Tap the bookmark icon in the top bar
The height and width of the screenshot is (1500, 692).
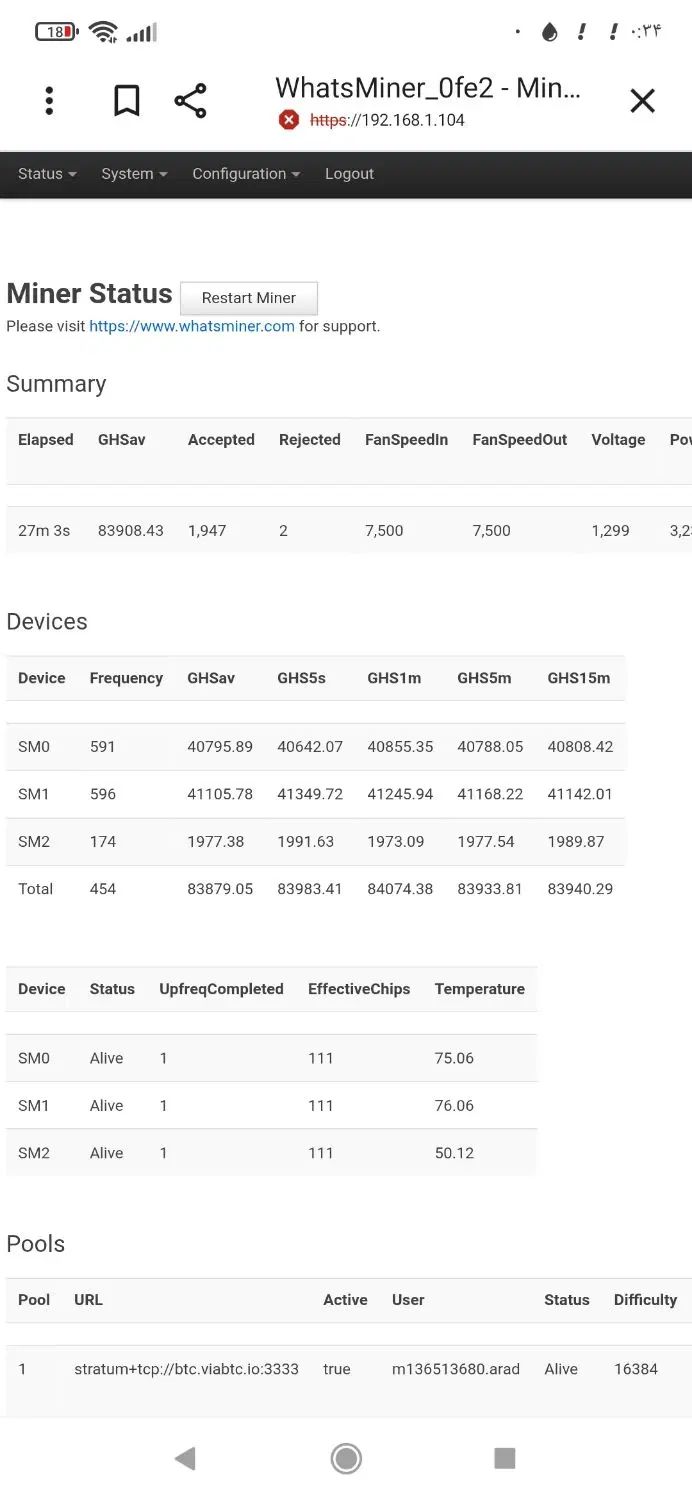tap(126, 101)
